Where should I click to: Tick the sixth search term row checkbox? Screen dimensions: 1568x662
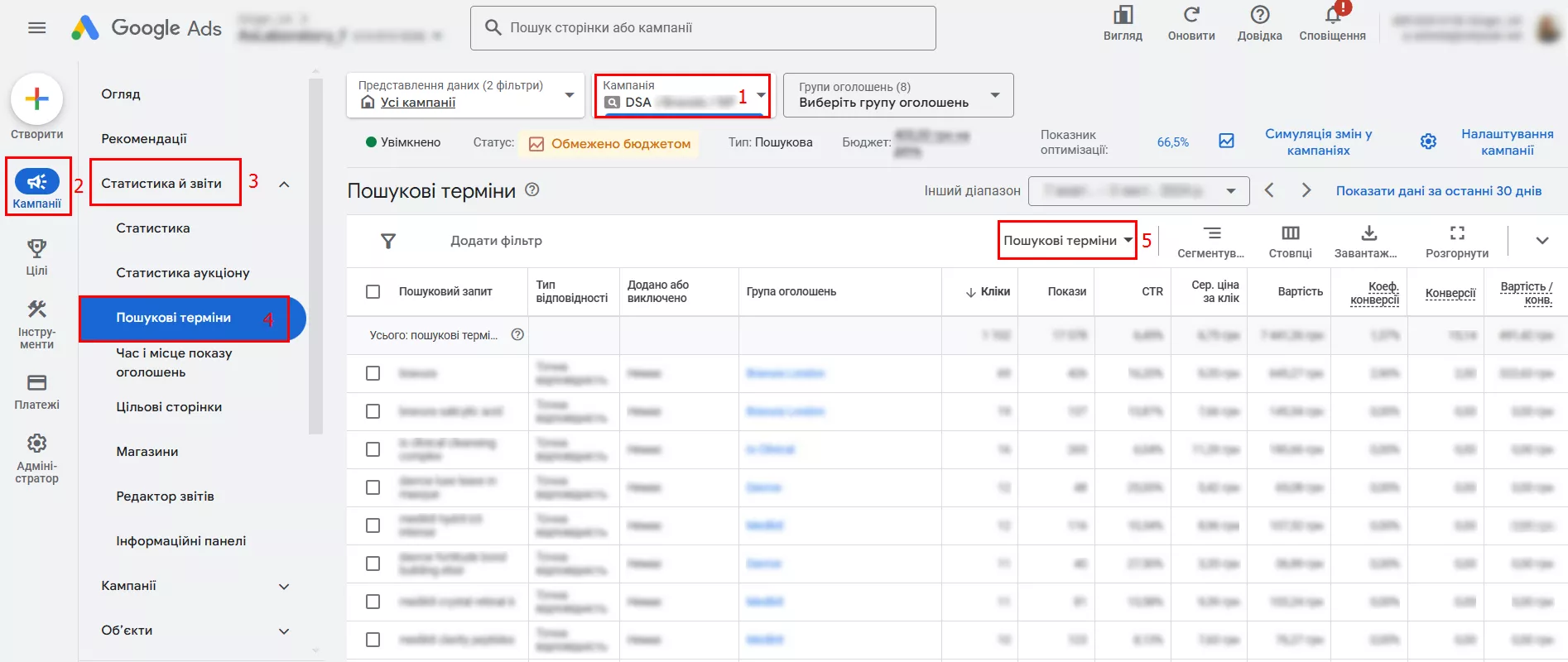[x=373, y=564]
